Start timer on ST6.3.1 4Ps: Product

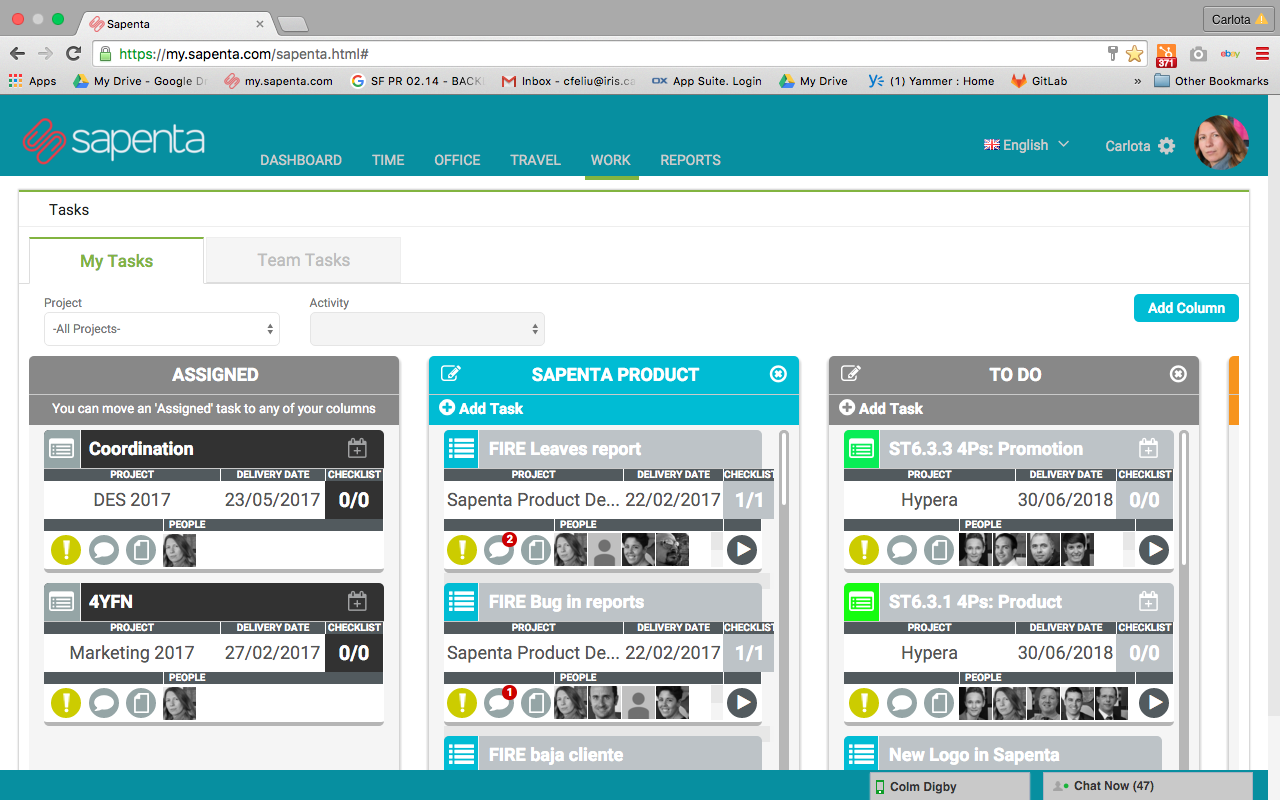pyautogui.click(x=1154, y=703)
